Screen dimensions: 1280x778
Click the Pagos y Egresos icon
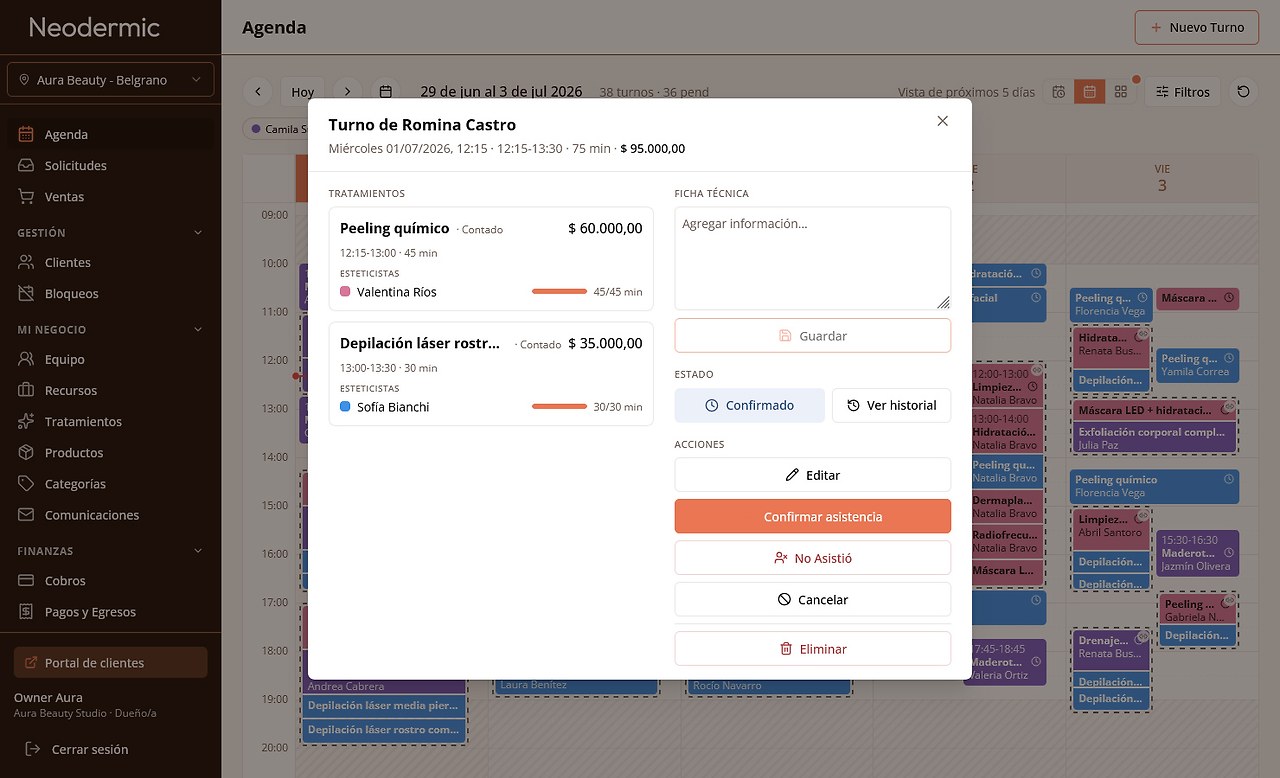click(x=26, y=612)
